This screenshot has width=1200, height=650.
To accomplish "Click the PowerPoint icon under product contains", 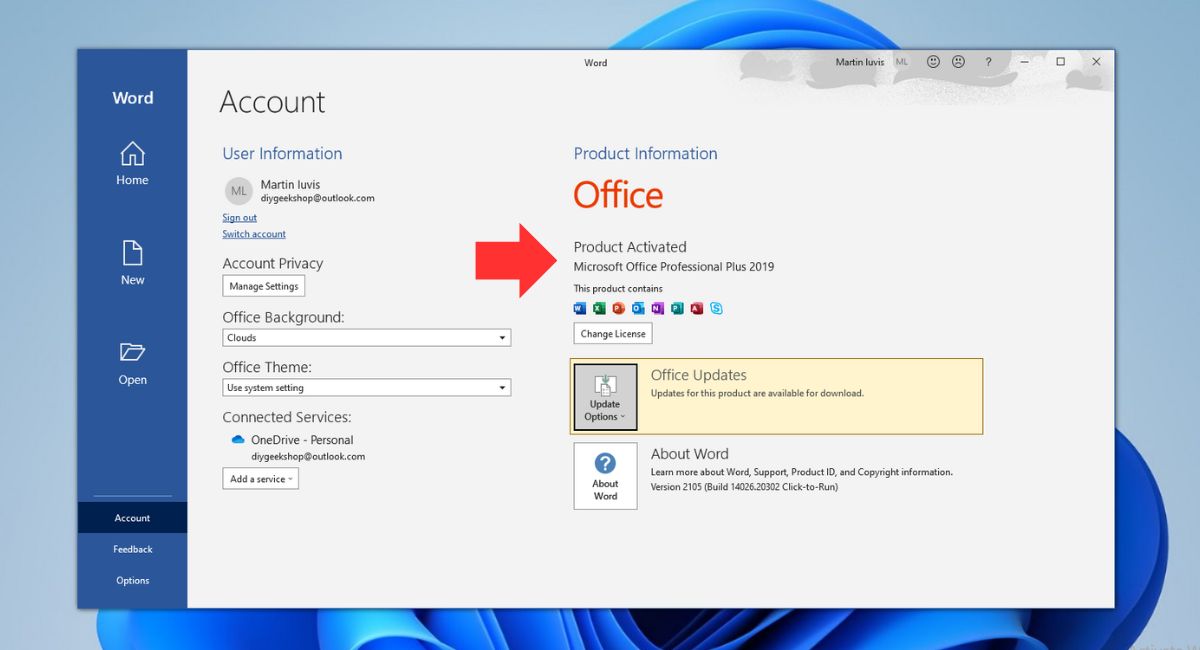I will [x=618, y=308].
